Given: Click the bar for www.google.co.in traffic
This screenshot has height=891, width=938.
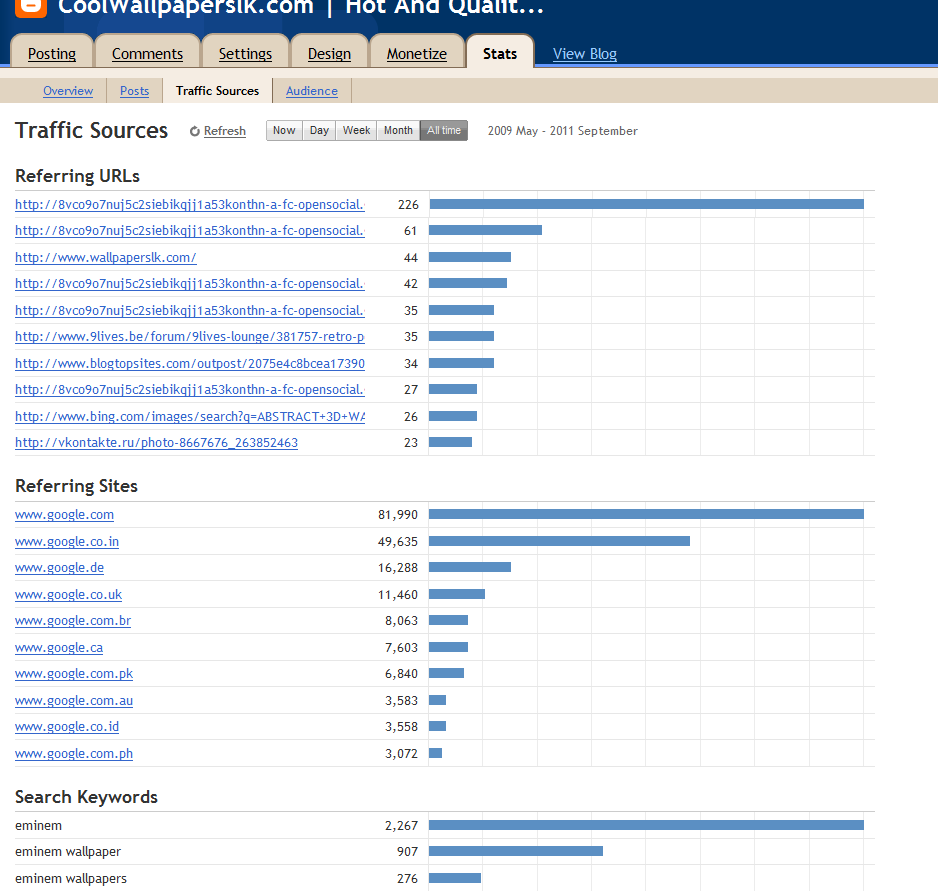Looking at the screenshot, I should [x=559, y=541].
